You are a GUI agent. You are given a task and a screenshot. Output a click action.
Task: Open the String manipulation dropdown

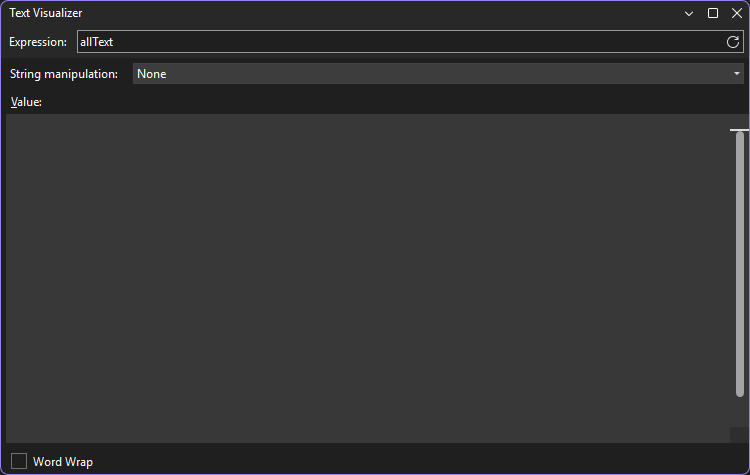click(438, 74)
